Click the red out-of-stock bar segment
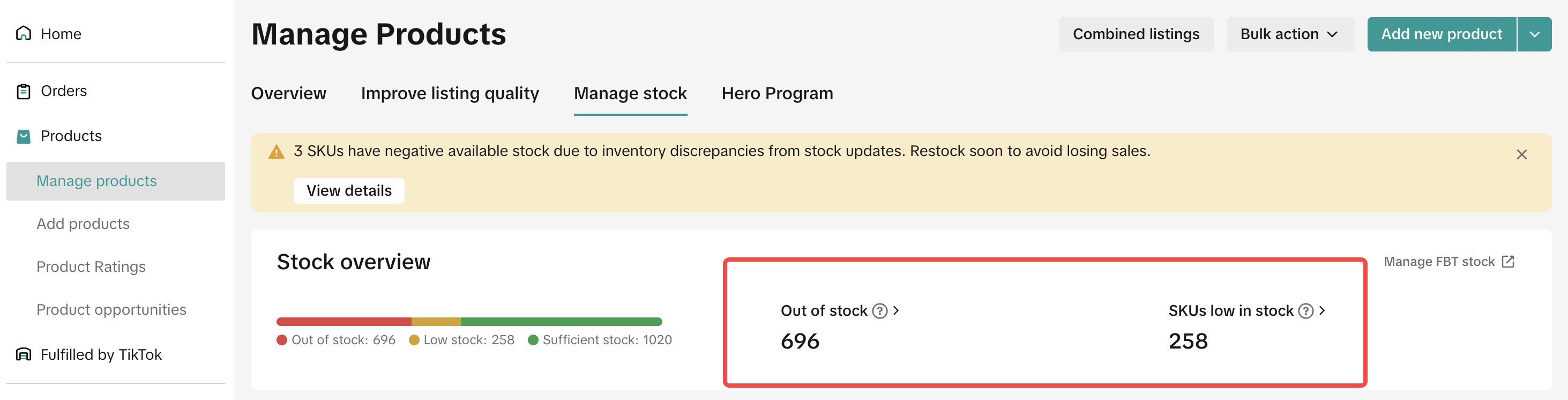Viewport: 1568px width, 400px height. [x=344, y=322]
